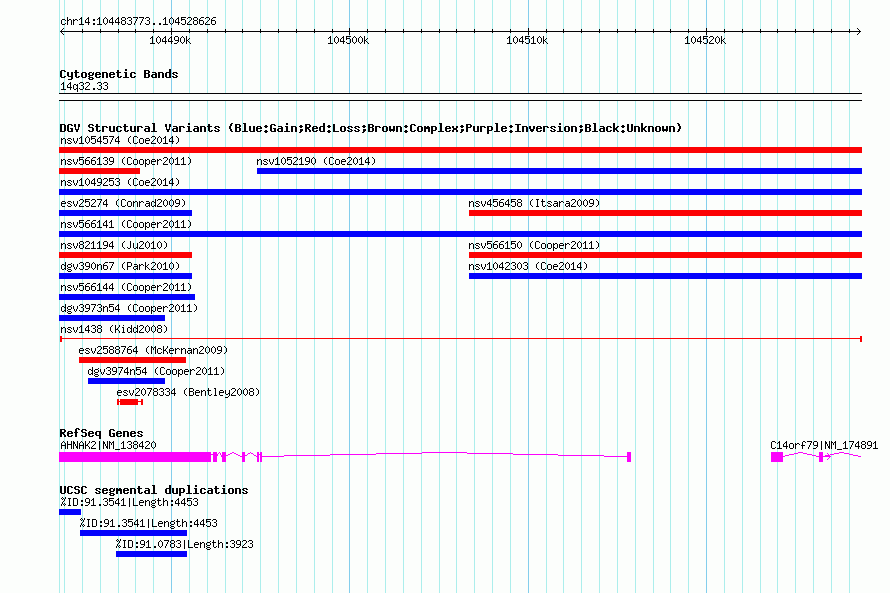The image size is (890, 593).
Task: Select the nsv566150 (Cooper2011) red loss bar
Action: tap(665, 255)
